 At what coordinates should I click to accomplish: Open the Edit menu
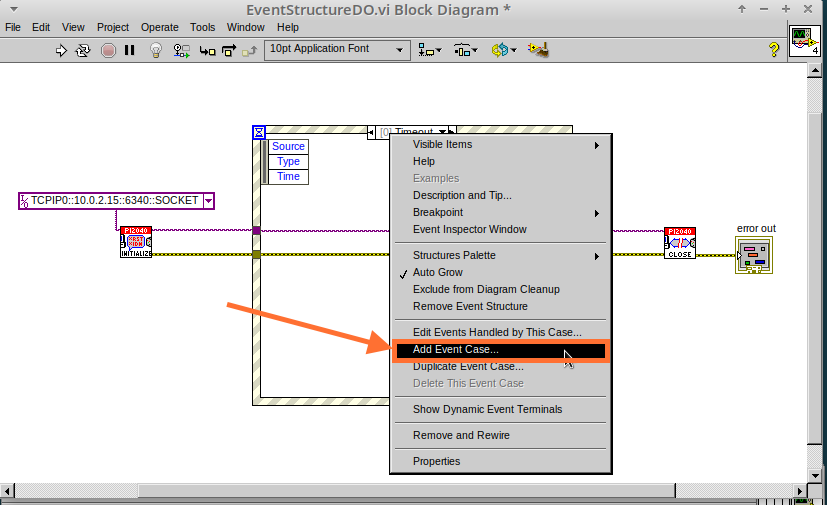pos(41,27)
